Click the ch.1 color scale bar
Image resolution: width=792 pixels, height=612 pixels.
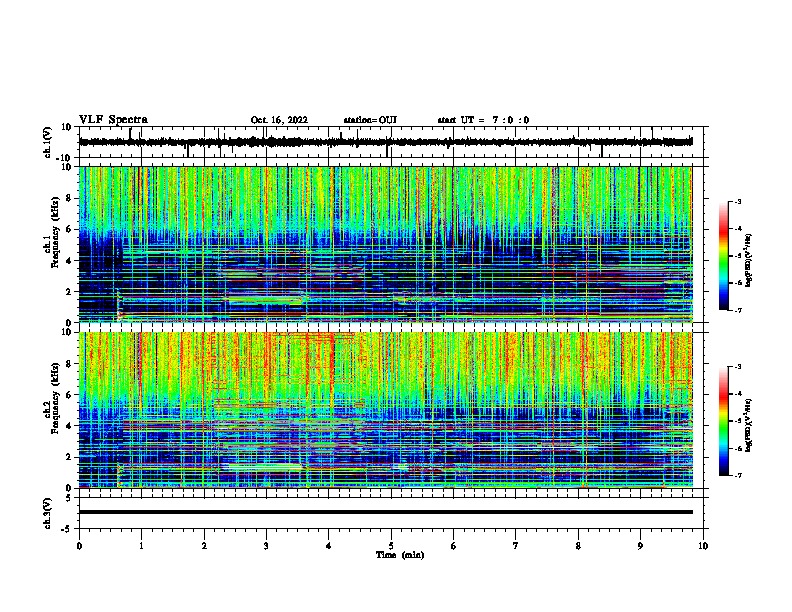[724, 256]
